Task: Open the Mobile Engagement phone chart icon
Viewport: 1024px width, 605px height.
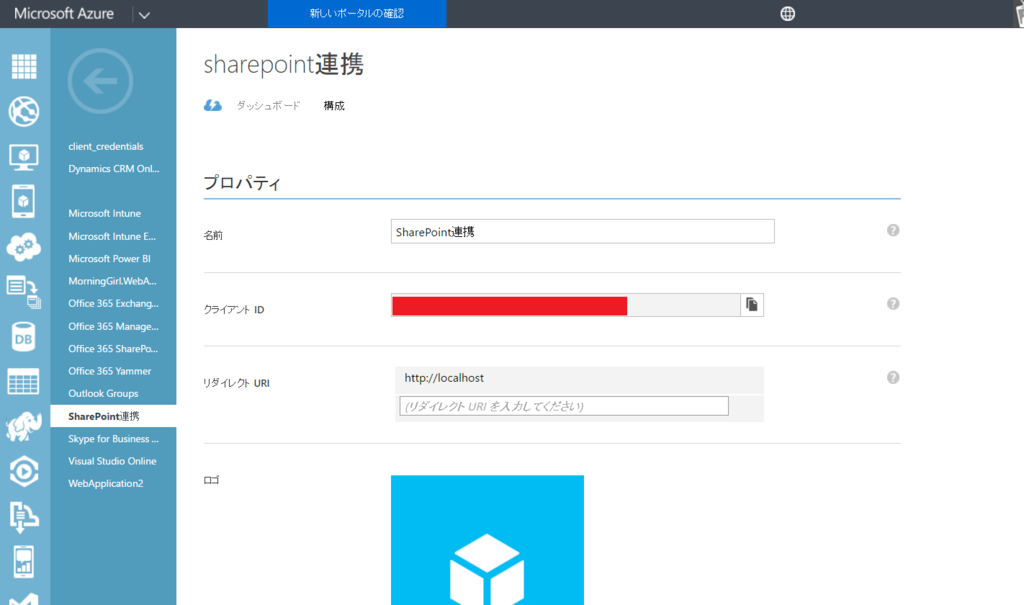Action: (x=24, y=561)
